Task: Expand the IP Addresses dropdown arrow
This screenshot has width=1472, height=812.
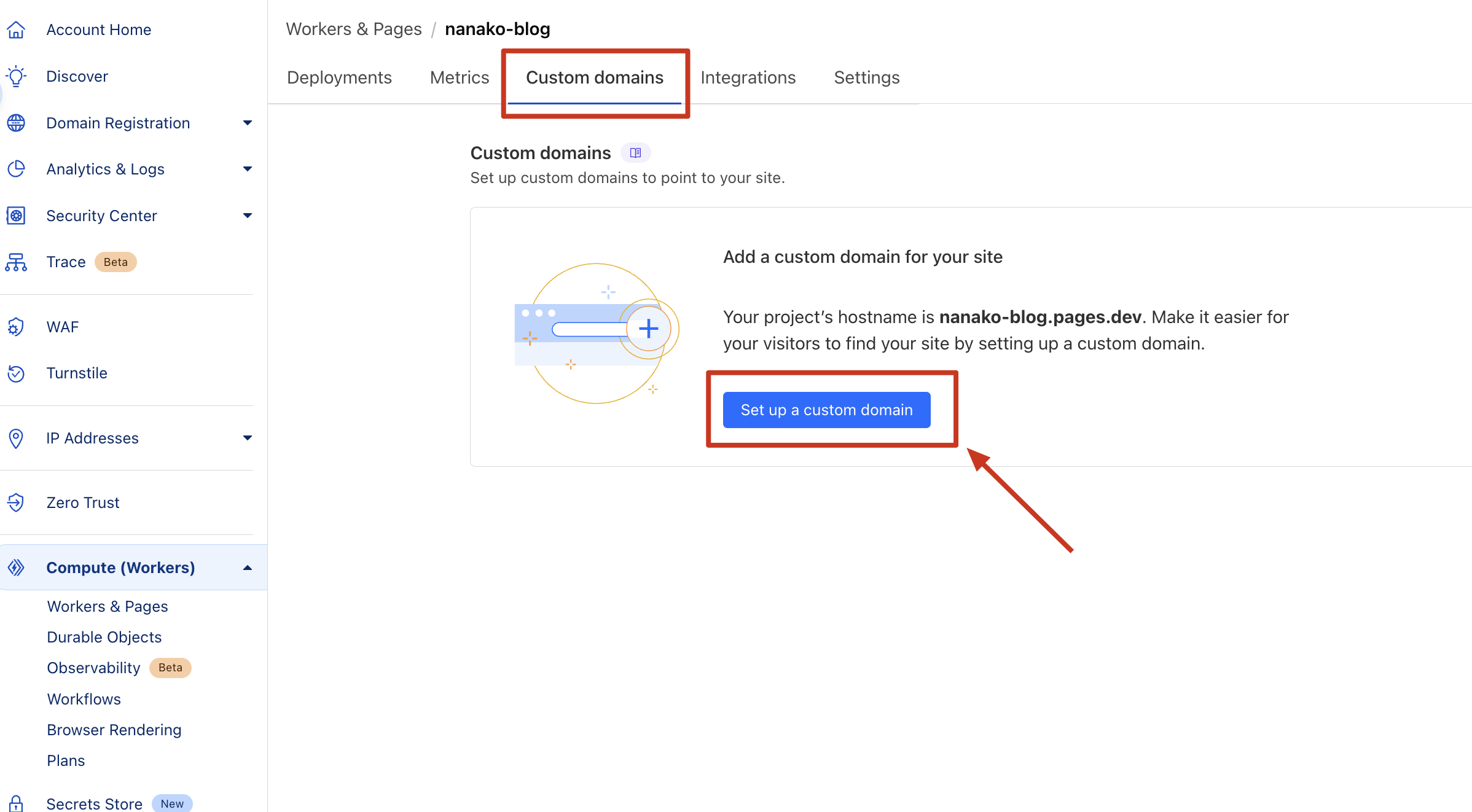Action: [x=247, y=438]
